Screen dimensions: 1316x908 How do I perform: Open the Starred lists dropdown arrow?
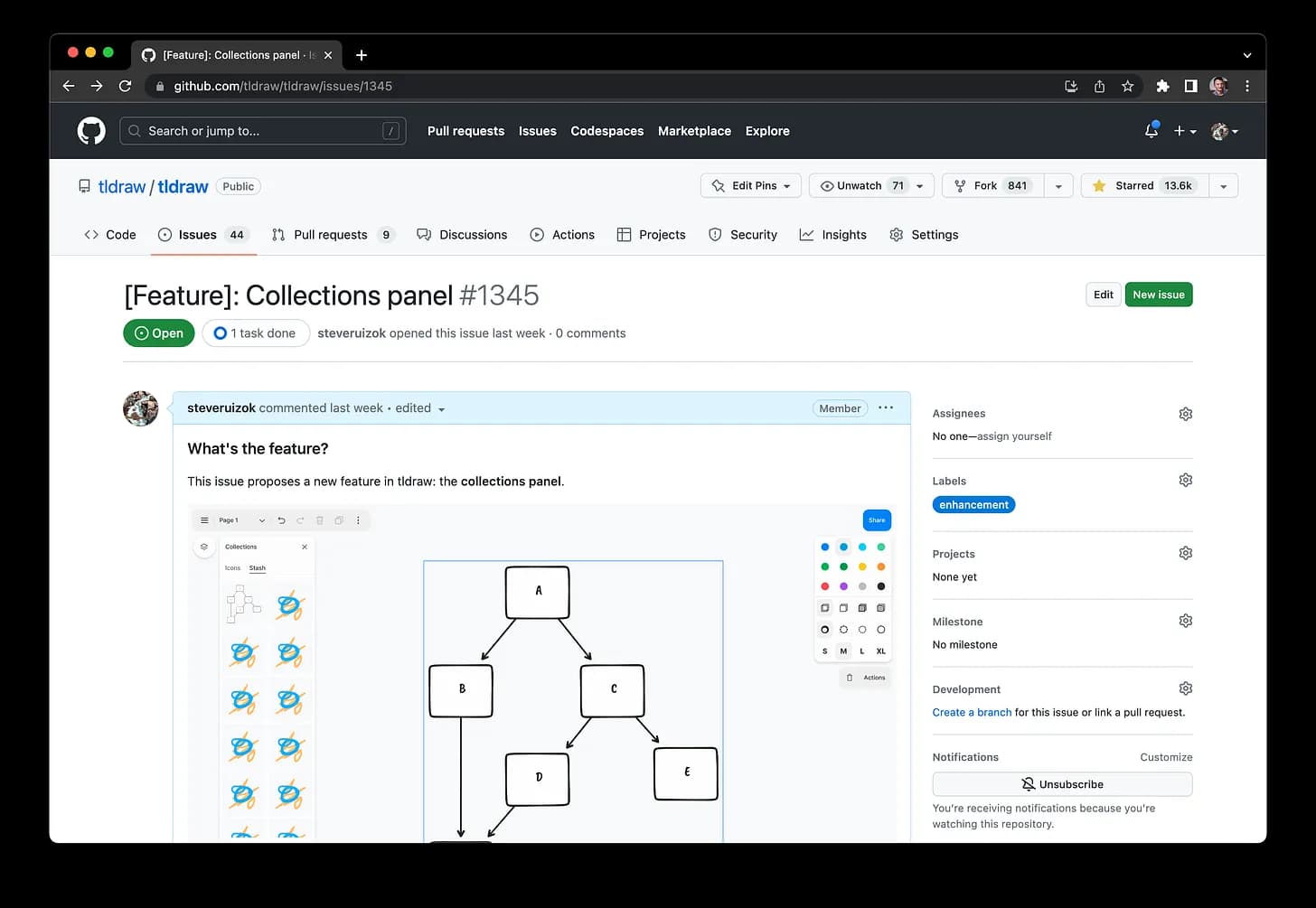pos(1223,185)
